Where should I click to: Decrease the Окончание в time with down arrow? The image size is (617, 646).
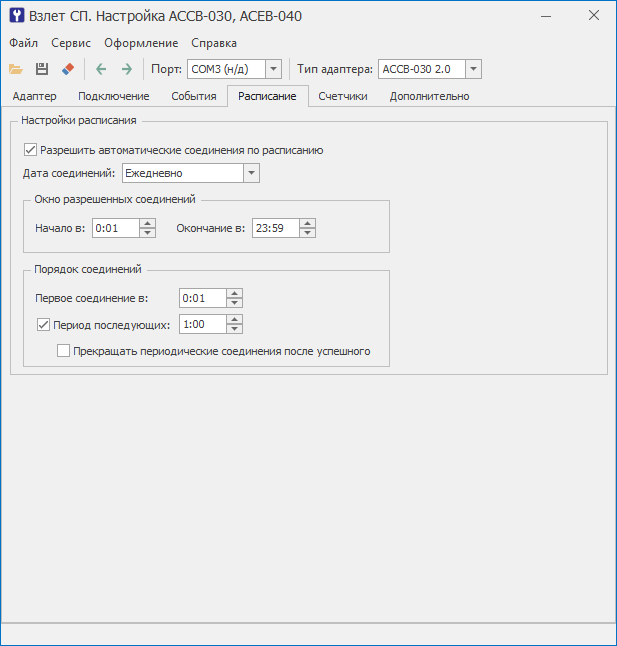click(307, 233)
